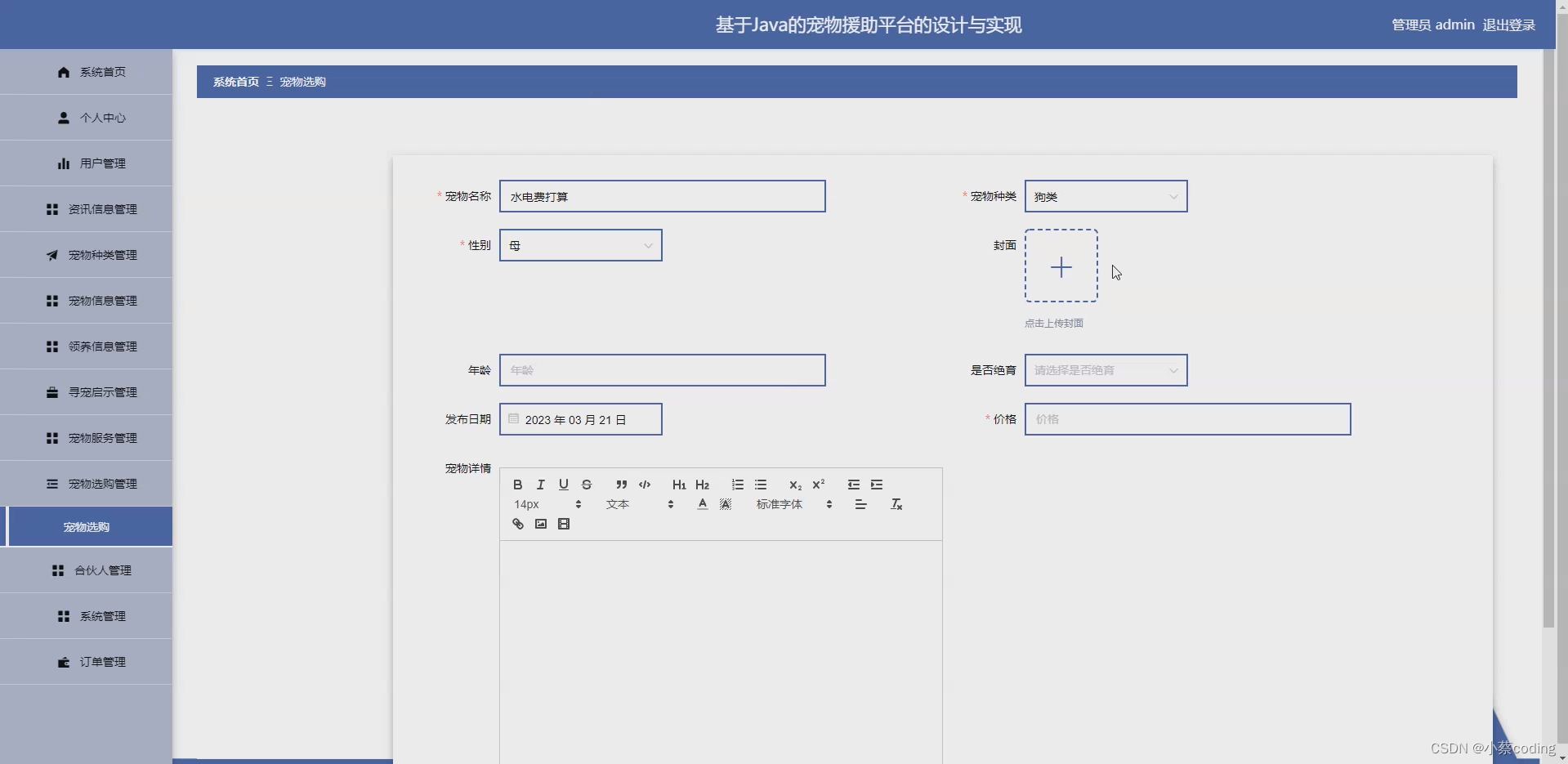
Task: Click the briefcase icon beside 寻宠启示管理
Action: point(52,392)
